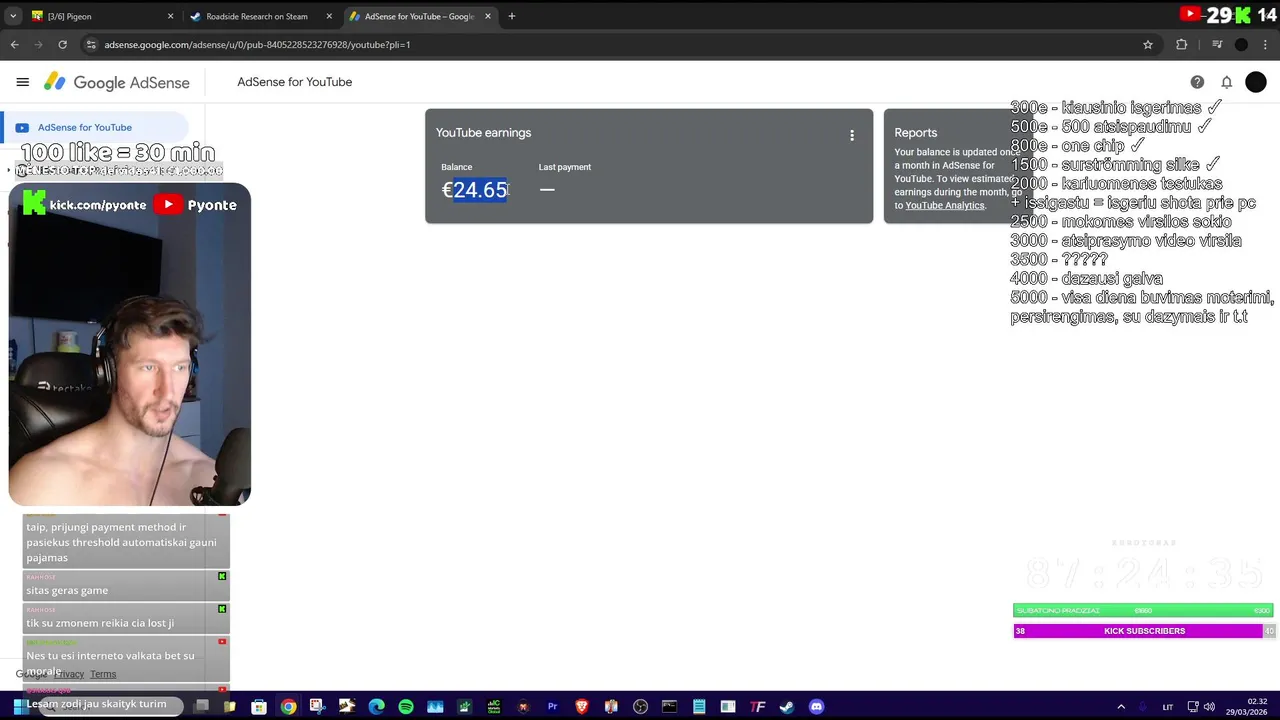Go back to the previous page
The image size is (1280, 720).
point(14,44)
